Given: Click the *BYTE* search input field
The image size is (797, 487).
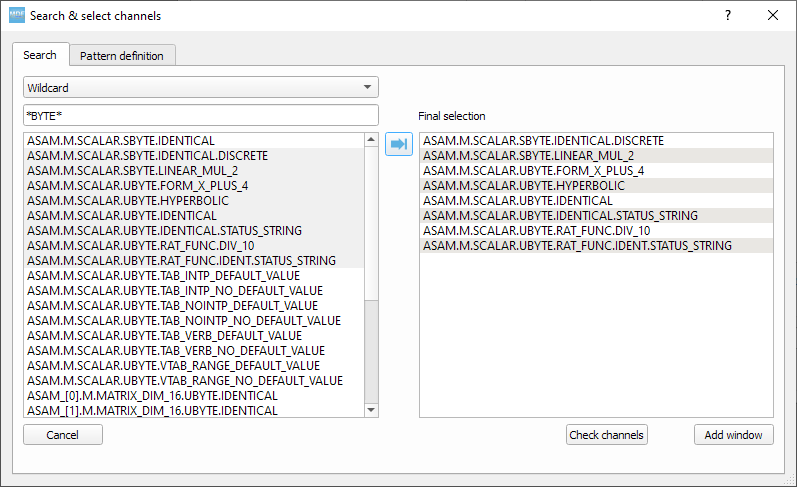Looking at the screenshot, I should [x=201, y=115].
